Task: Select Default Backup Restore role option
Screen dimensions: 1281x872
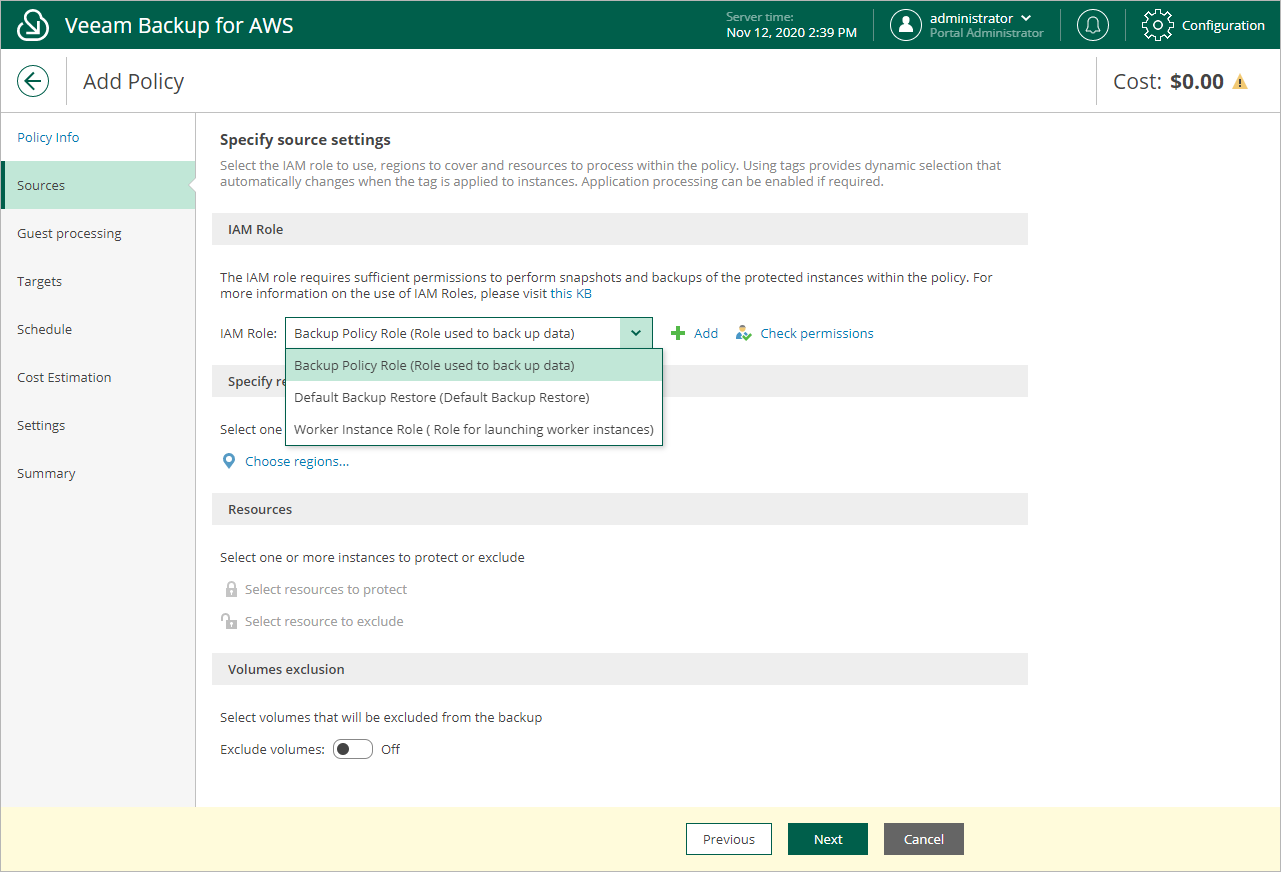Action: (474, 397)
